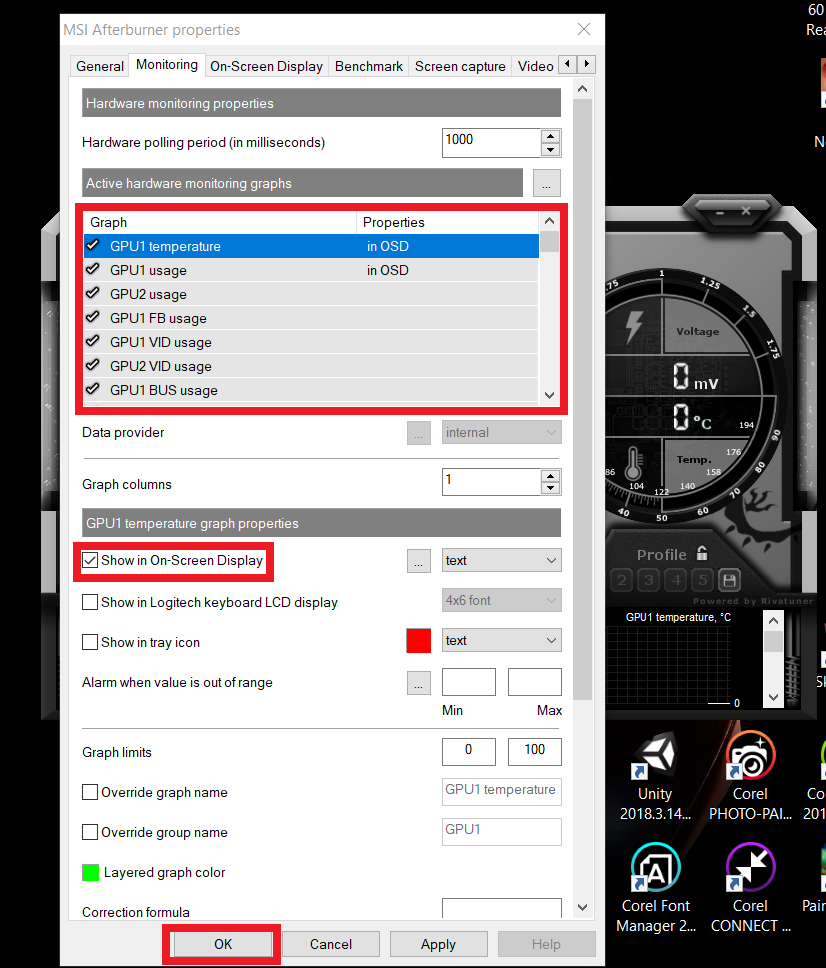The width and height of the screenshot is (826, 968).
Task: Click Graph column header
Action: 220,222
